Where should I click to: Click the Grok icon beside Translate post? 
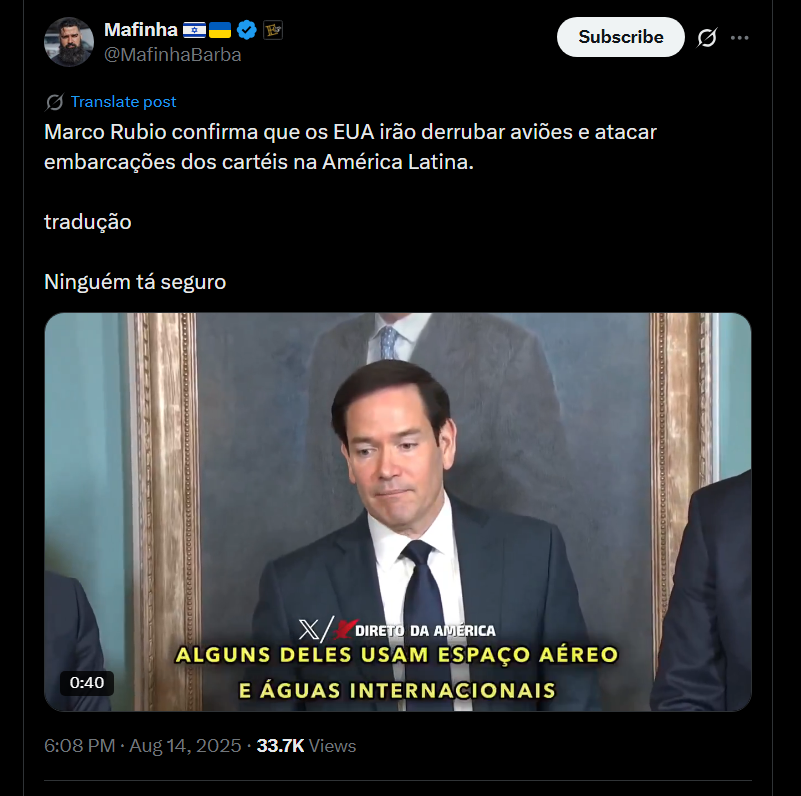point(54,102)
